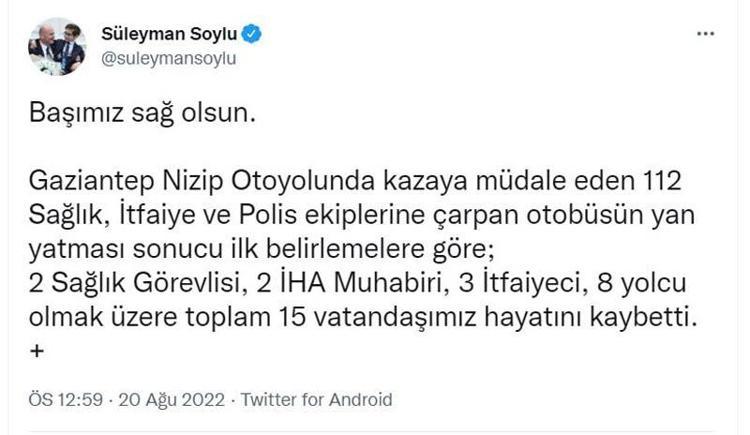The height and width of the screenshot is (435, 750).
Task: Open the tweet's three-dot more options menu
Action: pyautogui.click(x=705, y=34)
